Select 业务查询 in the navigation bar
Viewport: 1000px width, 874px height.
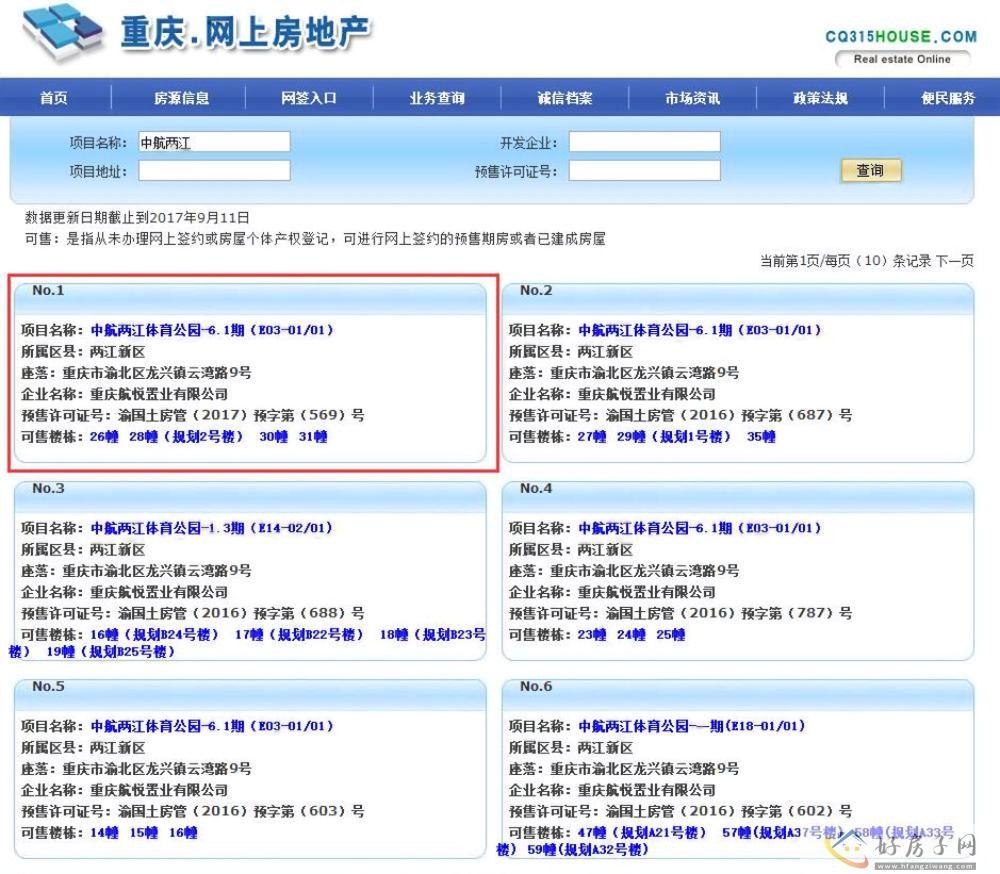tap(437, 98)
